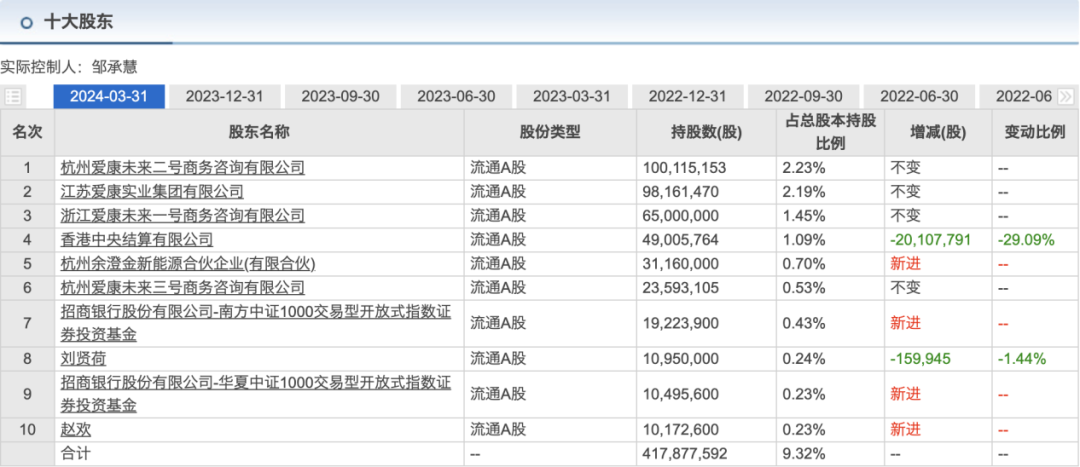Screen dimensions: 1080x467
Task: Click 杭州余澄金新能源合伙企业 link
Action: (x=188, y=264)
